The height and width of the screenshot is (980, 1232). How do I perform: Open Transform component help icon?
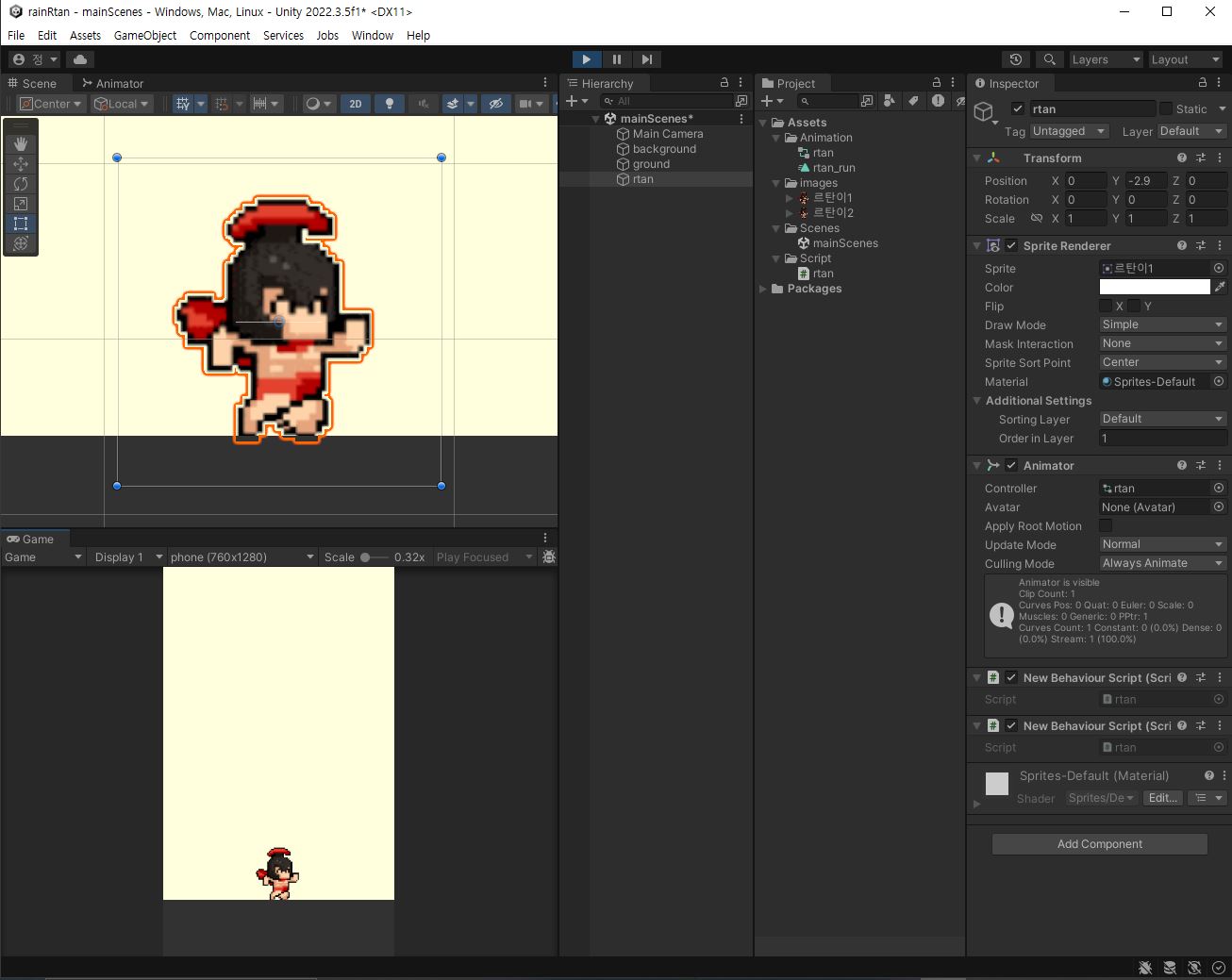[x=1182, y=158]
